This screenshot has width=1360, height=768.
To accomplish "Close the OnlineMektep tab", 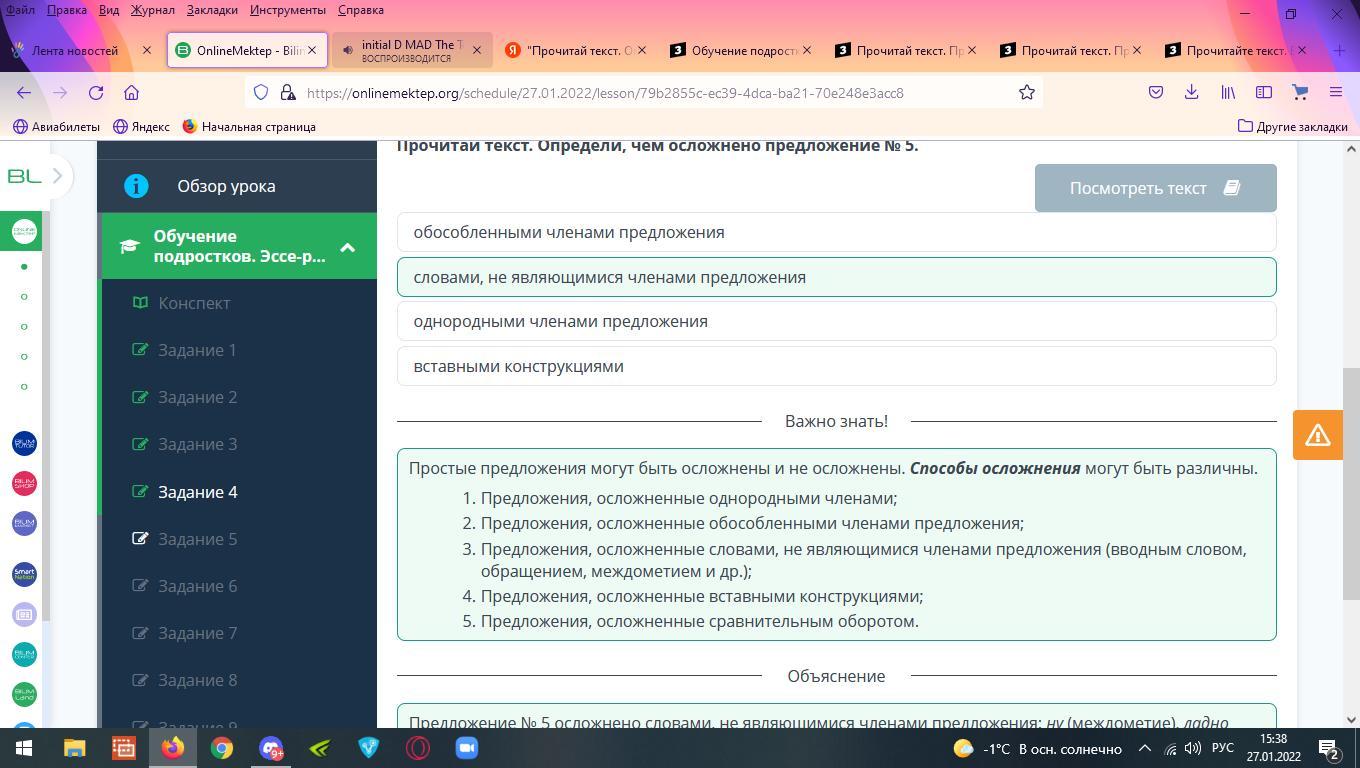I will click(x=312, y=50).
